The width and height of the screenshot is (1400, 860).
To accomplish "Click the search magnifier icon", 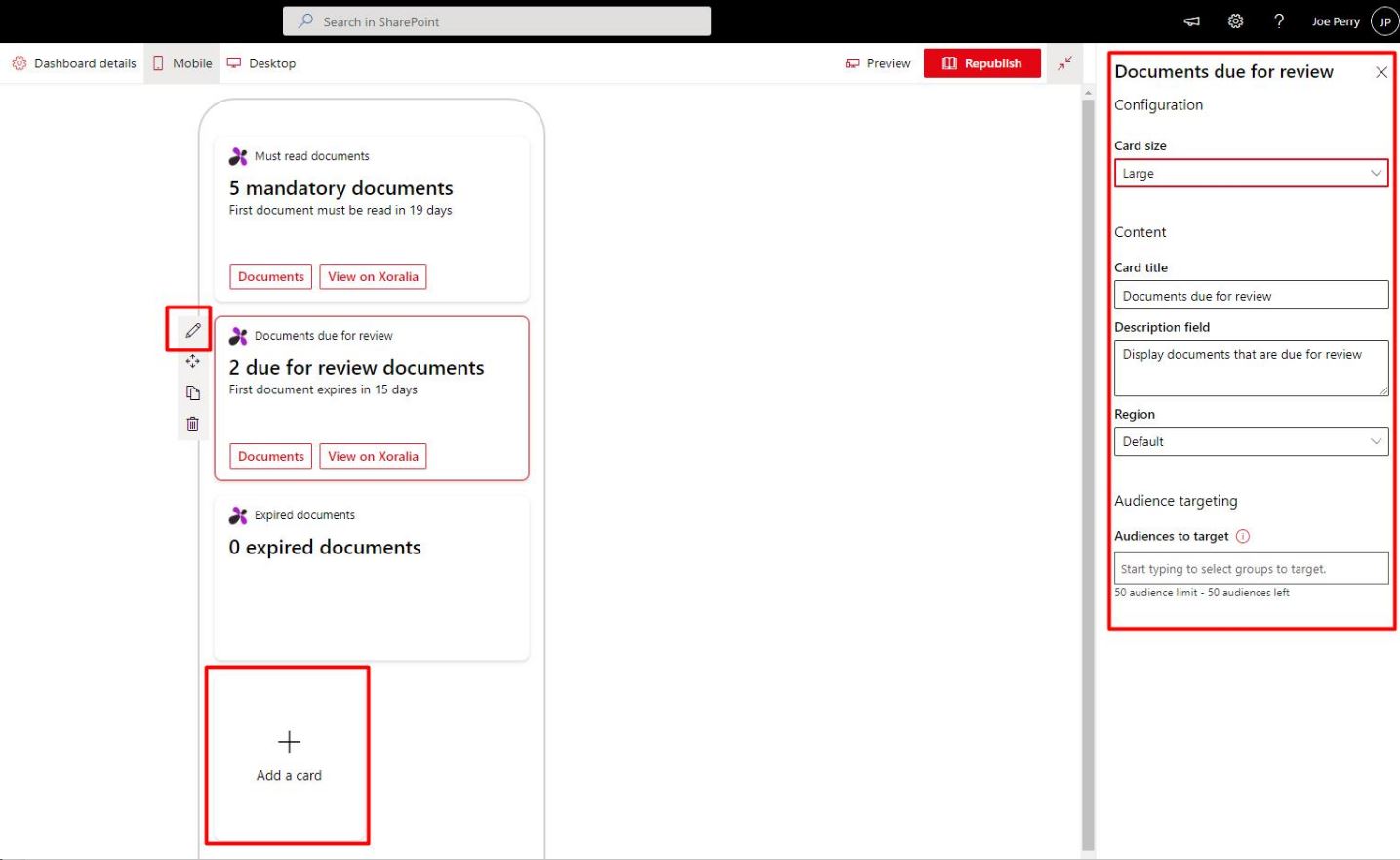I will pos(305,20).
